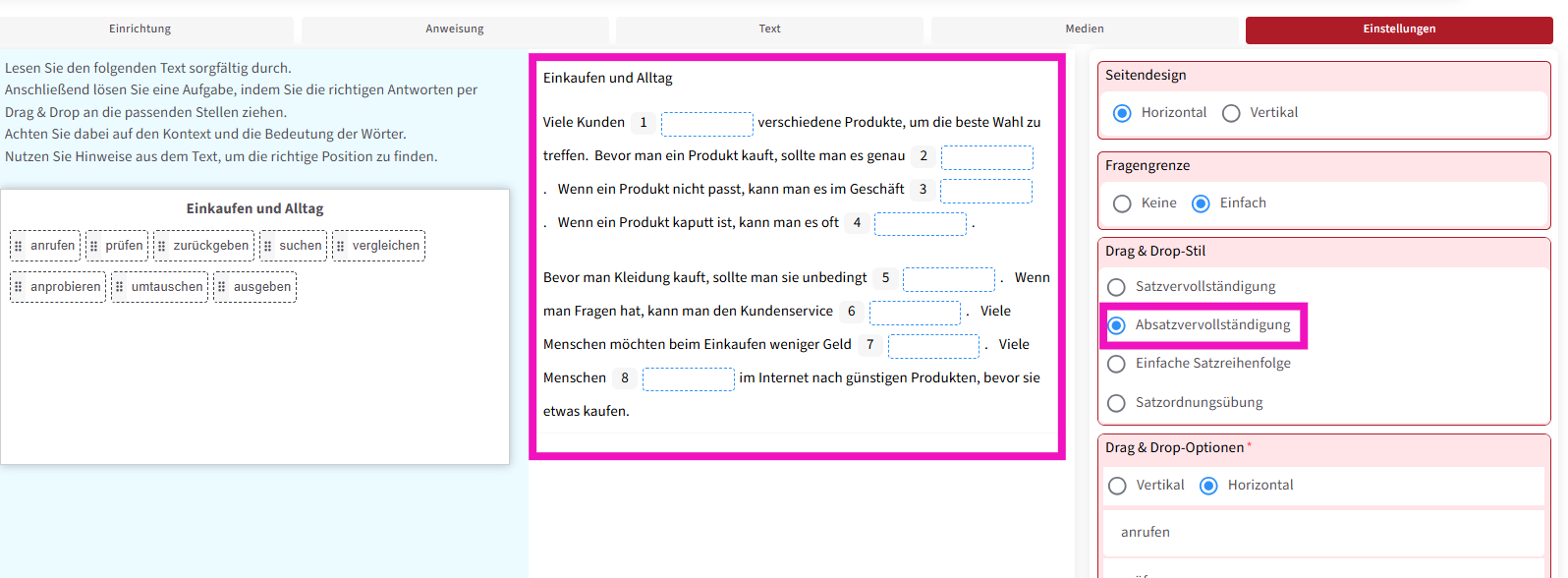
Task: Click the 'anrufen' option input field
Action: 1322,533
